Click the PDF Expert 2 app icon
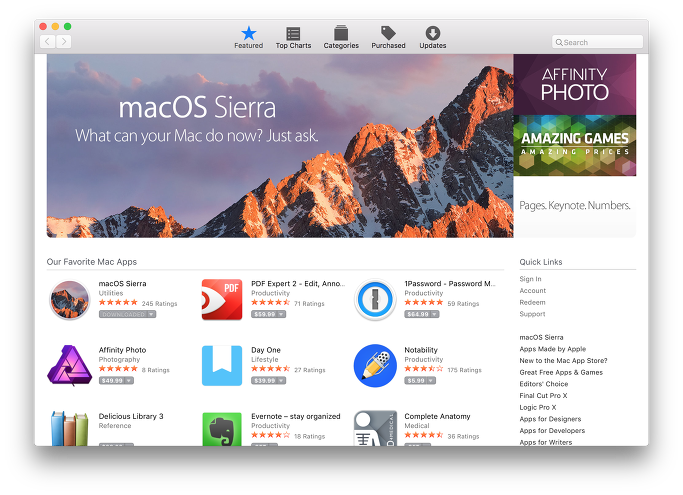683x495 pixels. [222, 300]
